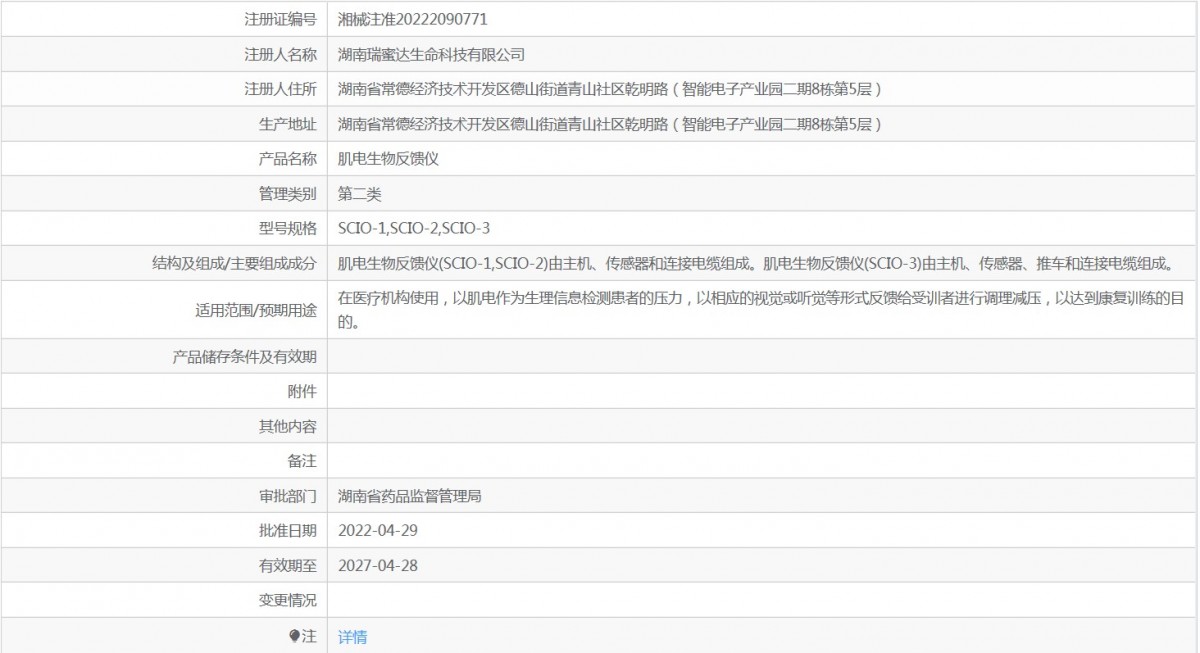Click the 有效期至 label

tap(287, 565)
